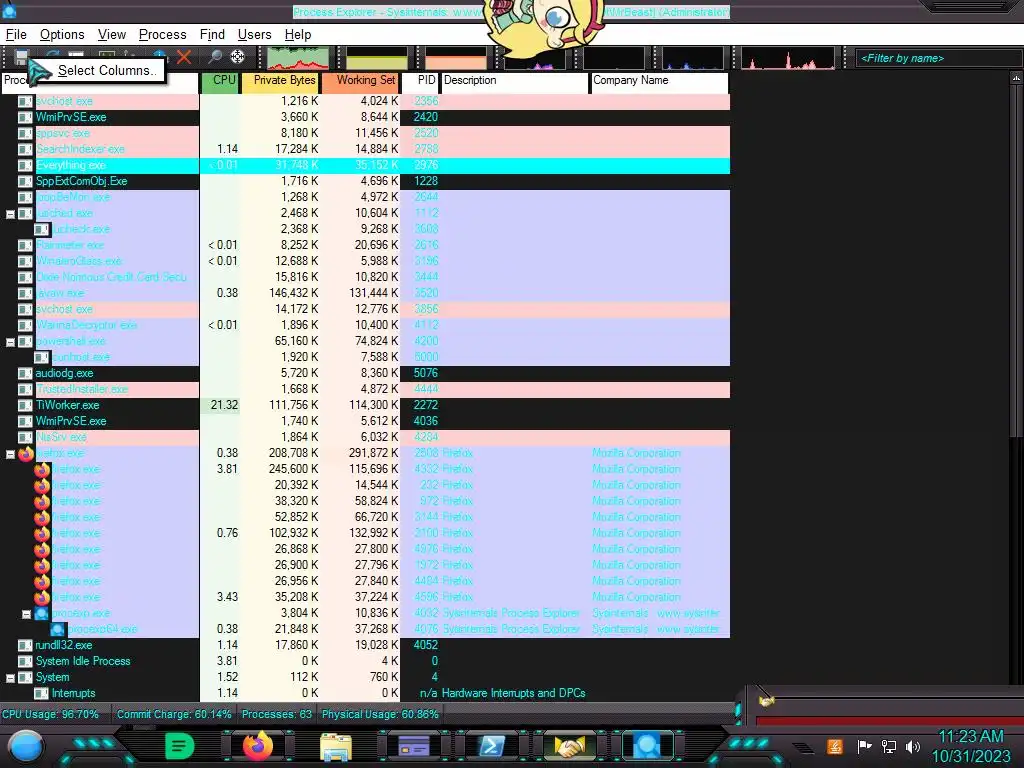Open the orange physical memory graph
Screen dimensions: 1024x768
click(456, 58)
